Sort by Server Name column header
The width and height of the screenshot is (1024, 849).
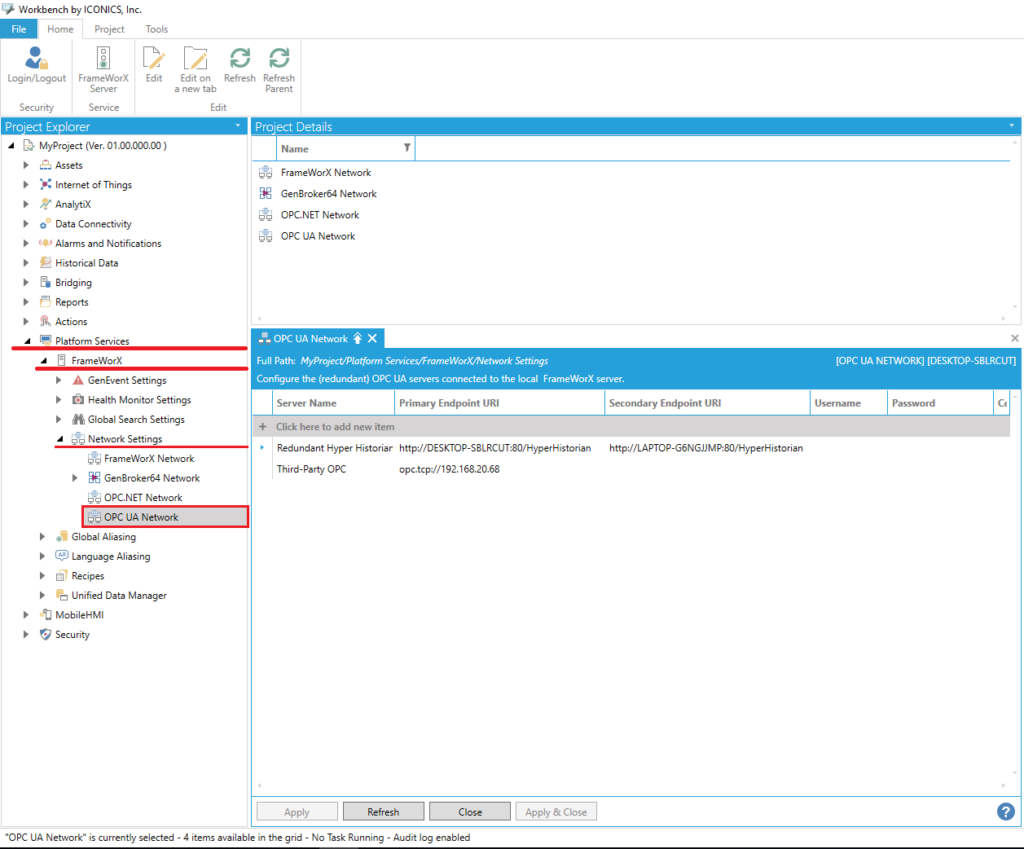point(333,403)
